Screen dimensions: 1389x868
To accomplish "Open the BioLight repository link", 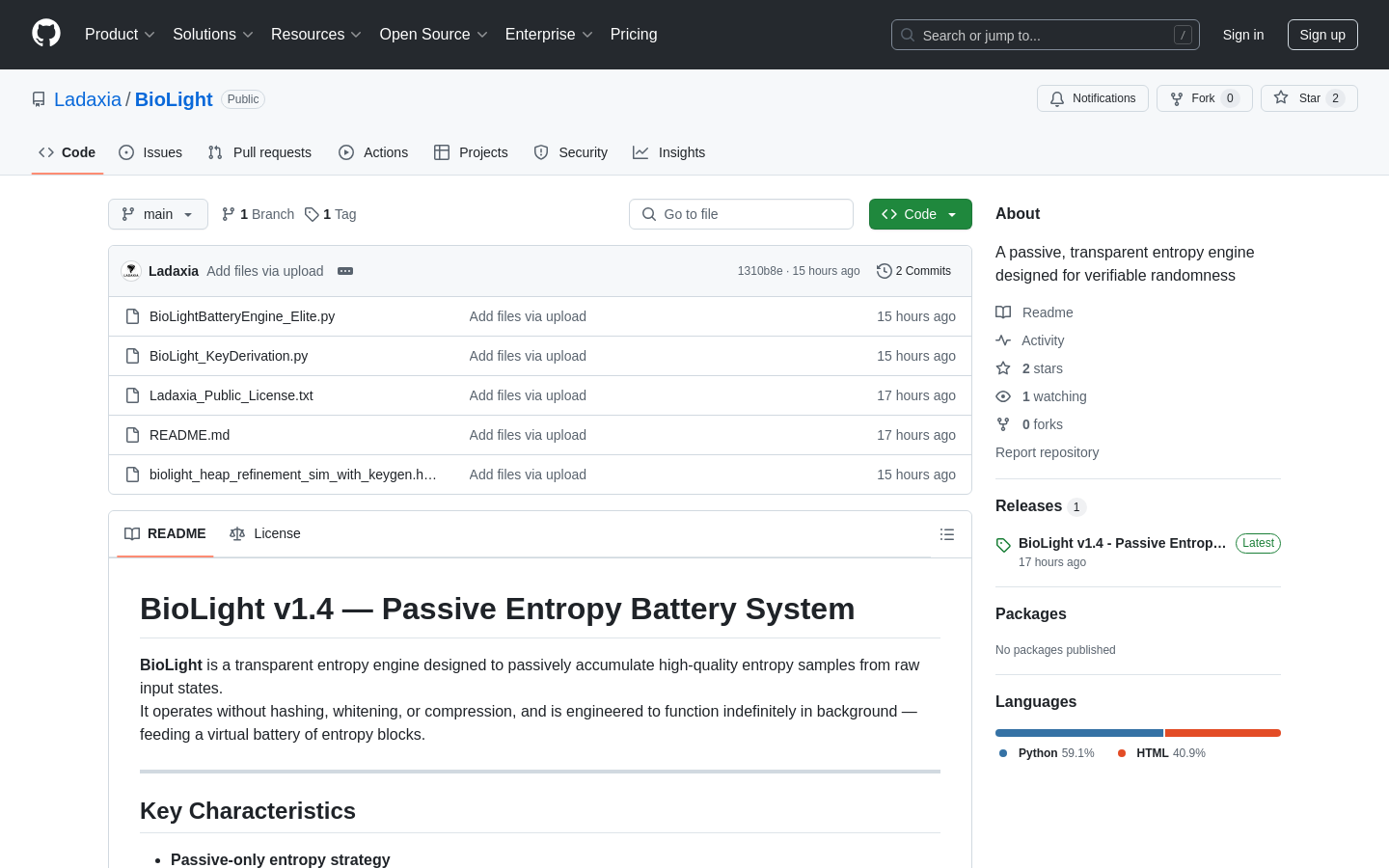I will pyautogui.click(x=174, y=99).
